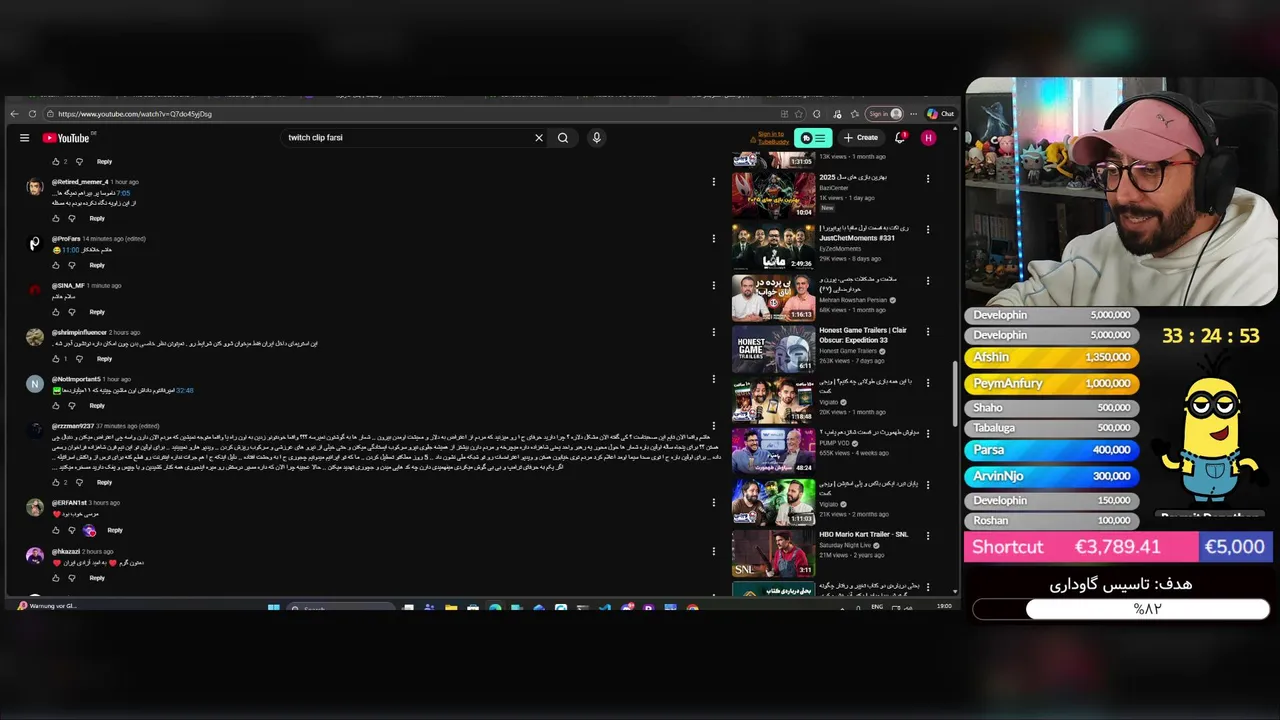
Task: Open the Sign in to TubeBuddy link
Action: pos(771,138)
